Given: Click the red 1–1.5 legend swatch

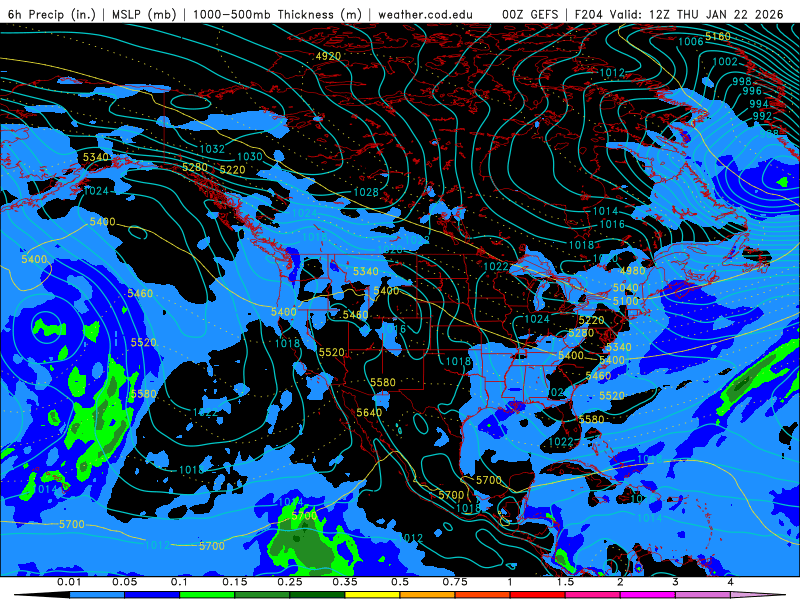Looking at the screenshot, I should coord(538,595).
